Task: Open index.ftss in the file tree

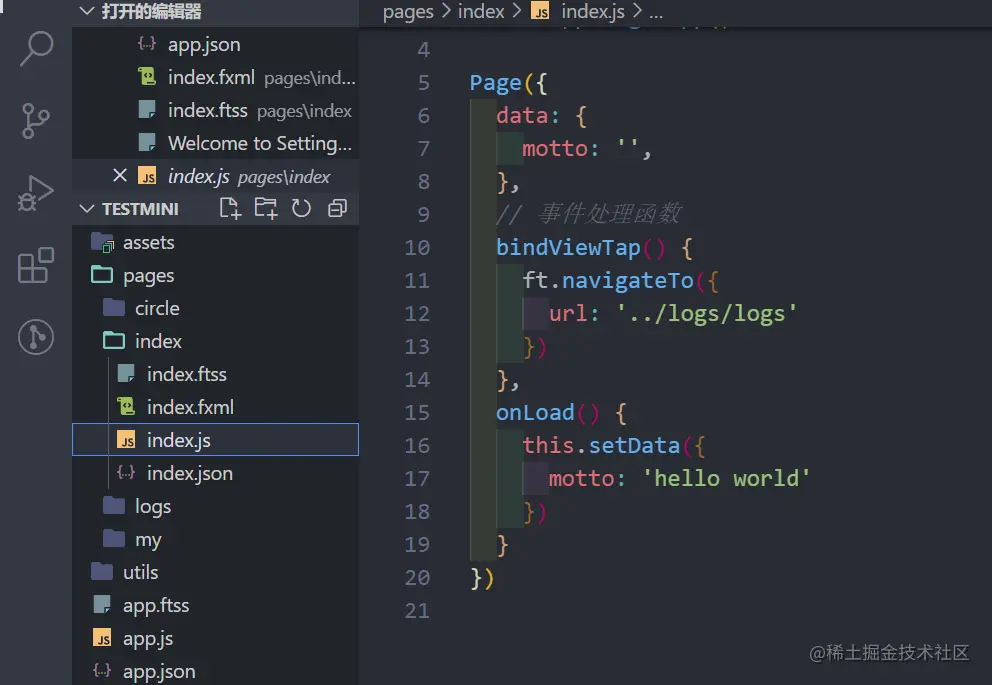Action: coord(216,374)
